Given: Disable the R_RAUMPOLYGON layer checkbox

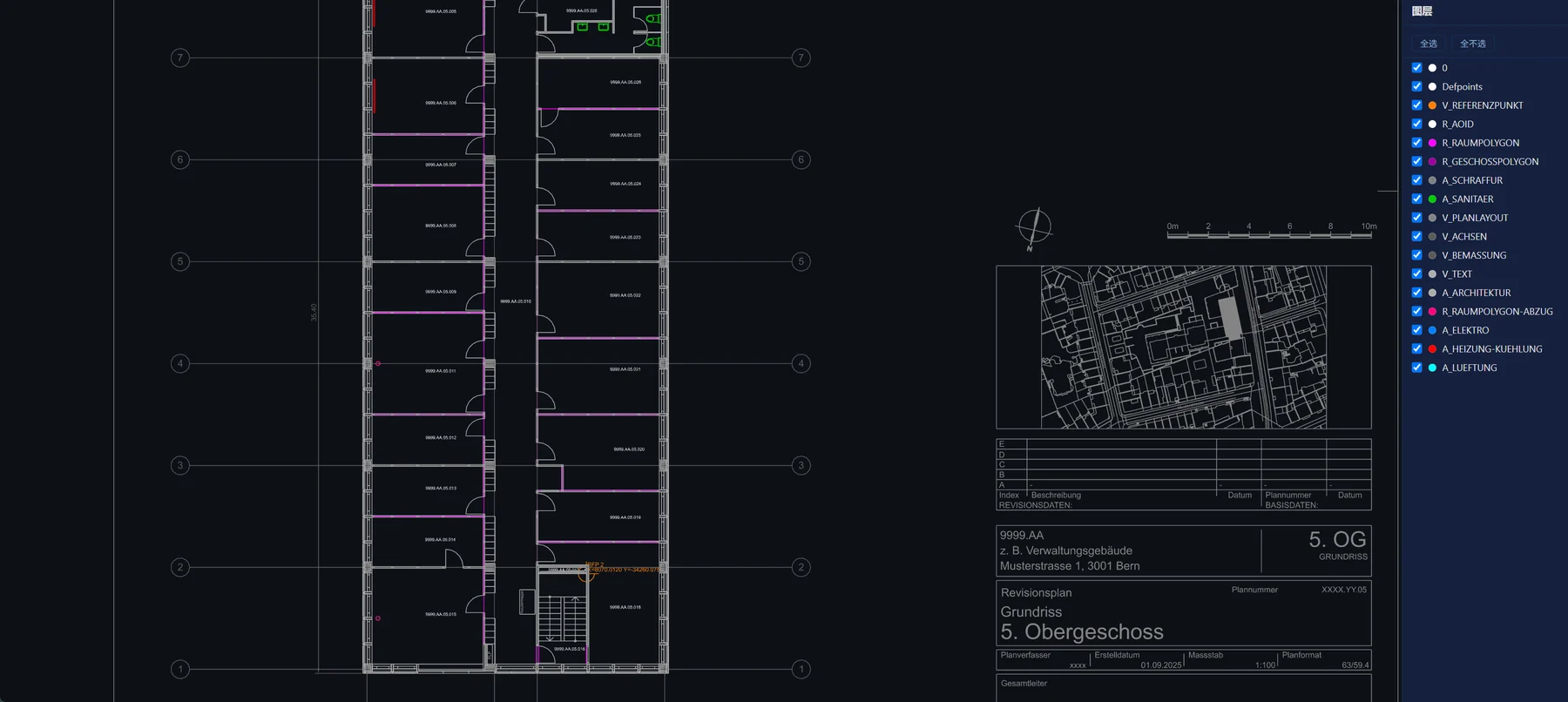Looking at the screenshot, I should pyautogui.click(x=1416, y=143).
